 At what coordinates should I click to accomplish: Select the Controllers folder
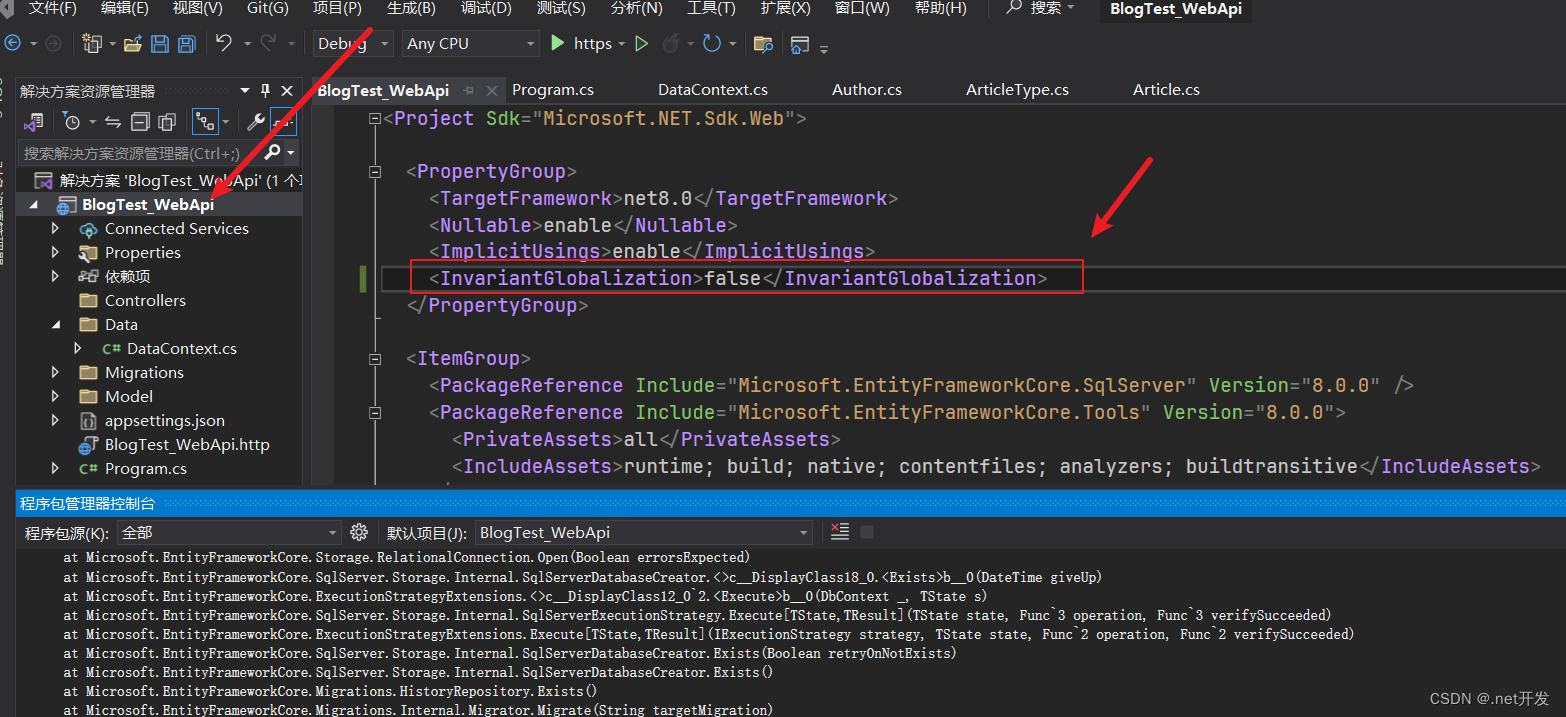(x=145, y=300)
